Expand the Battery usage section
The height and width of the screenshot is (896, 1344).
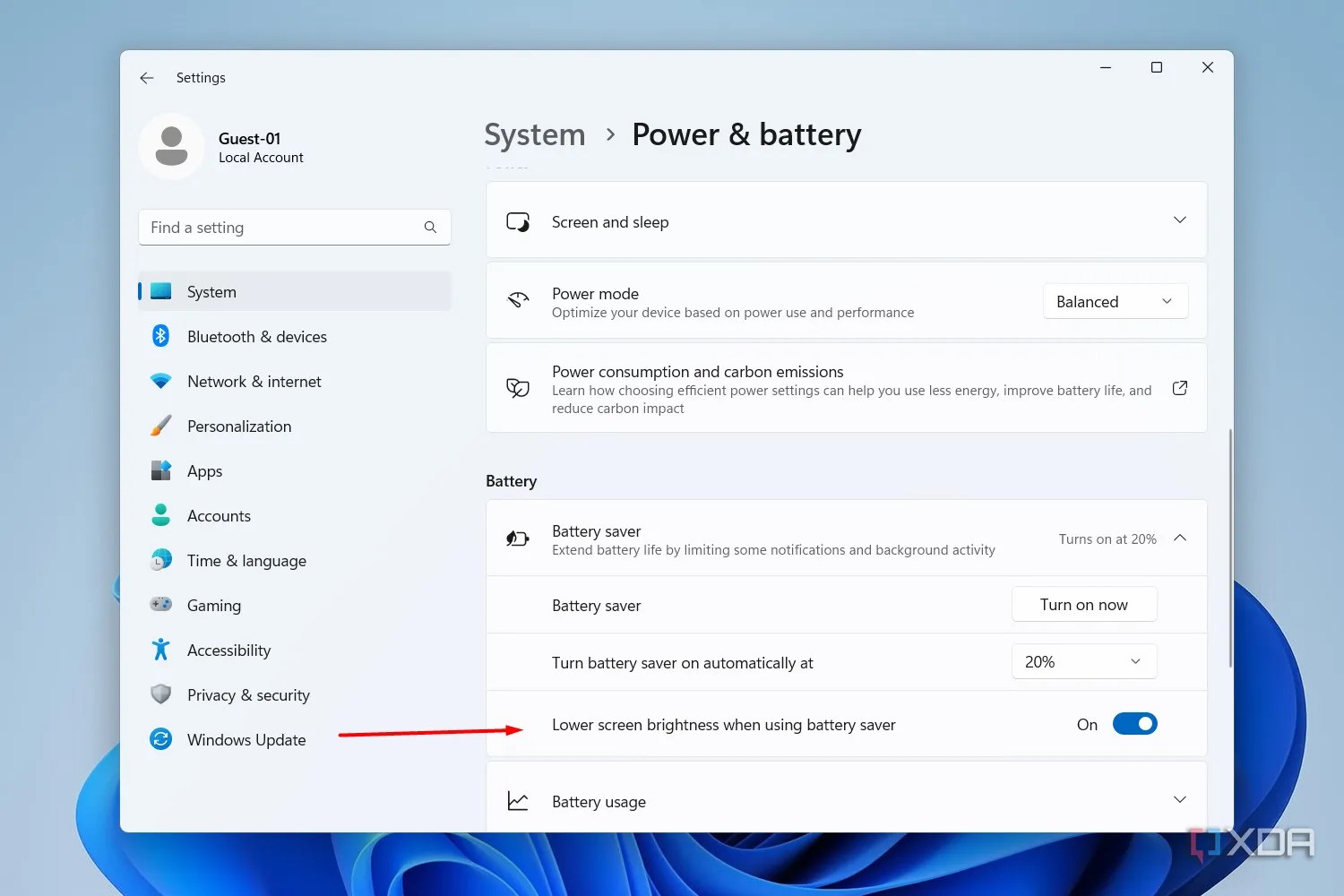(x=1180, y=798)
